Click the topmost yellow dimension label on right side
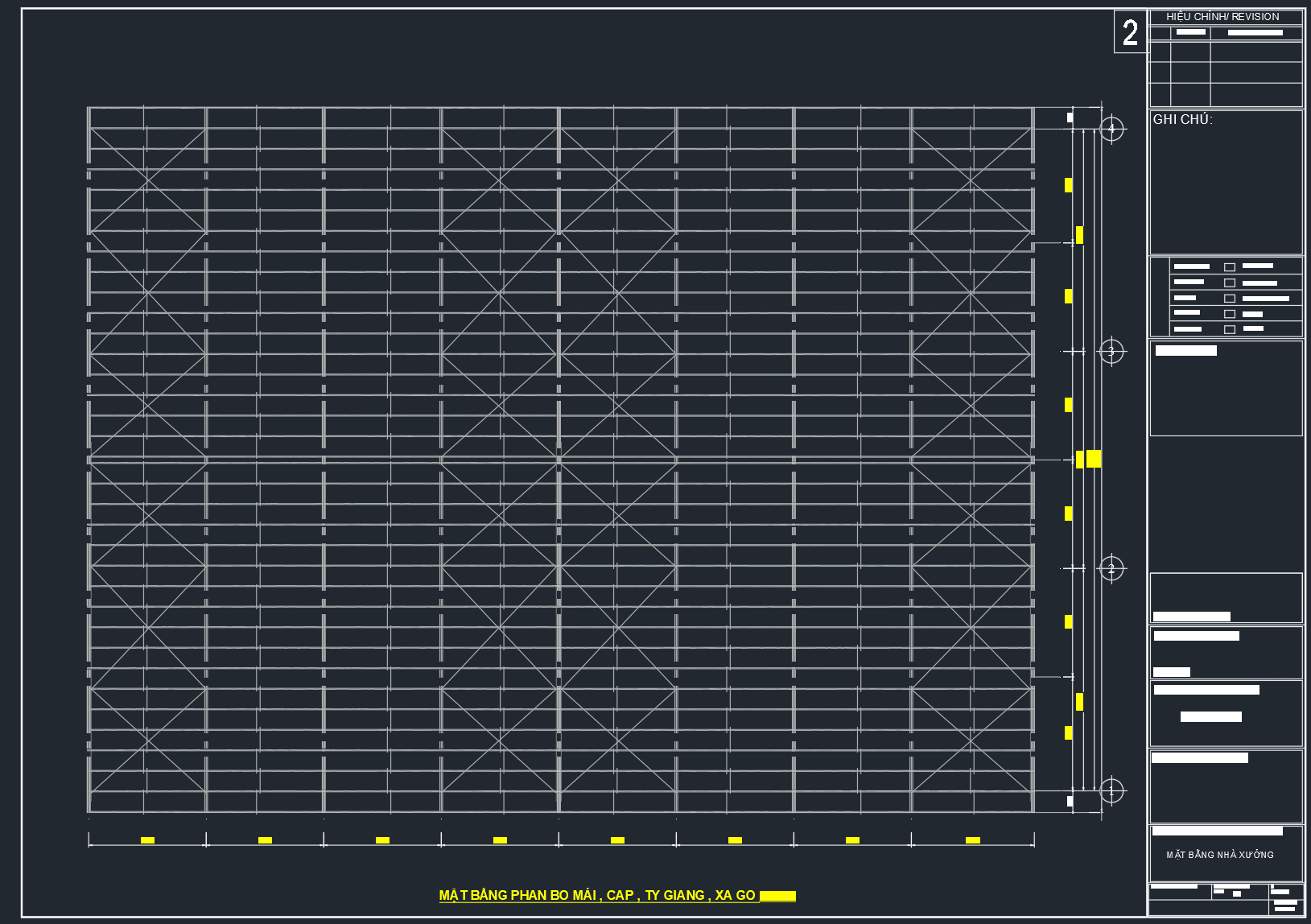This screenshot has width=1311, height=924. coord(1068,185)
